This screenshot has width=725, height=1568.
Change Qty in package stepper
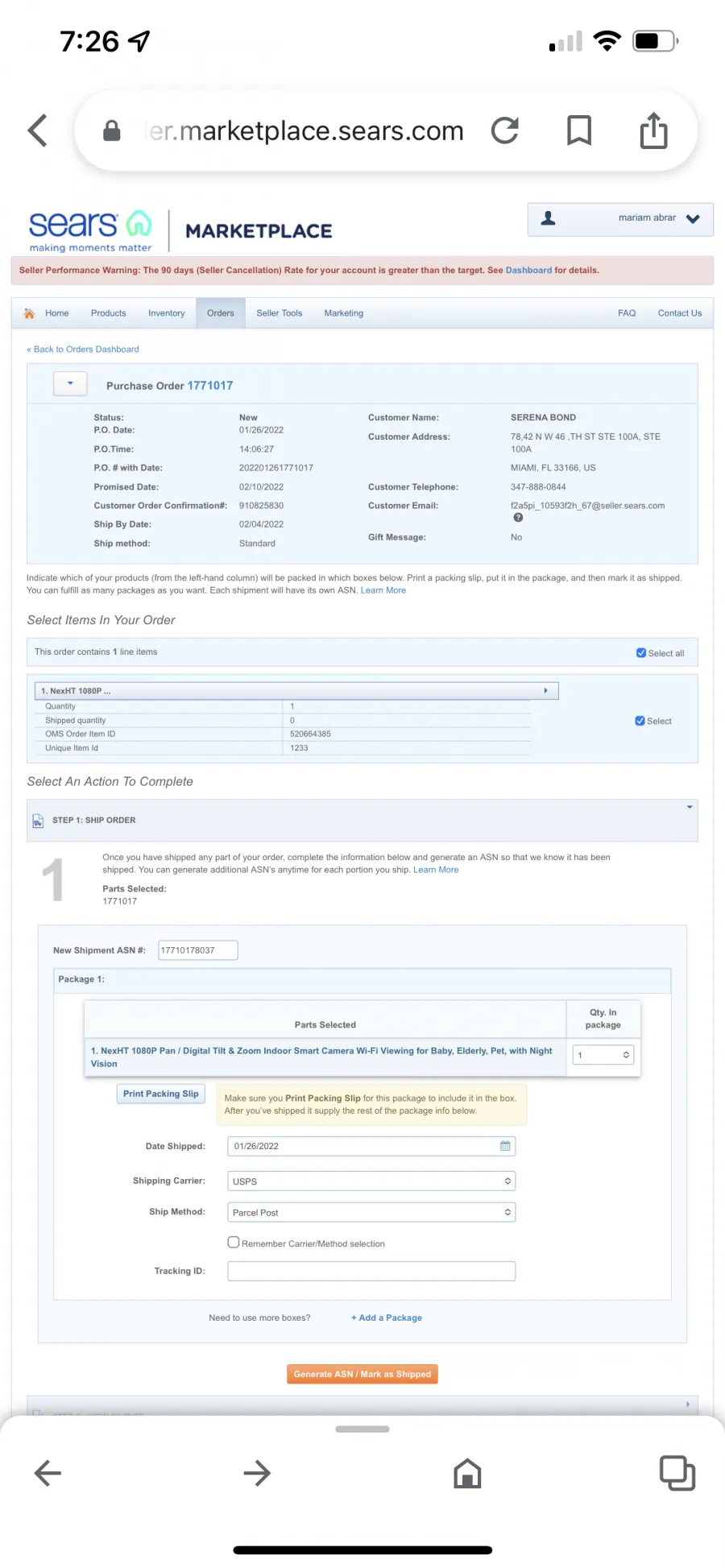pyautogui.click(x=603, y=1055)
